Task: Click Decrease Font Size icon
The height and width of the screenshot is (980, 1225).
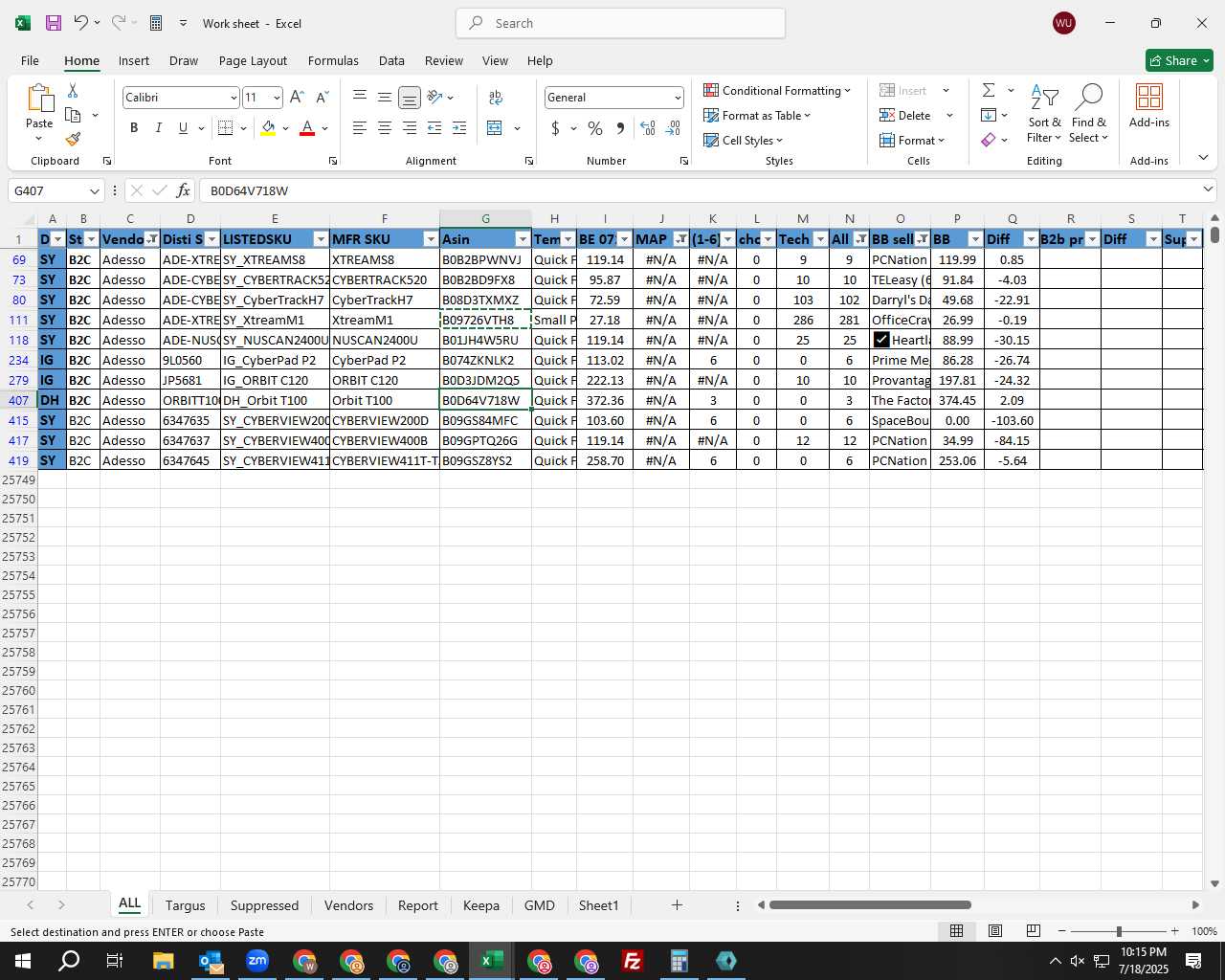Action: (322, 97)
